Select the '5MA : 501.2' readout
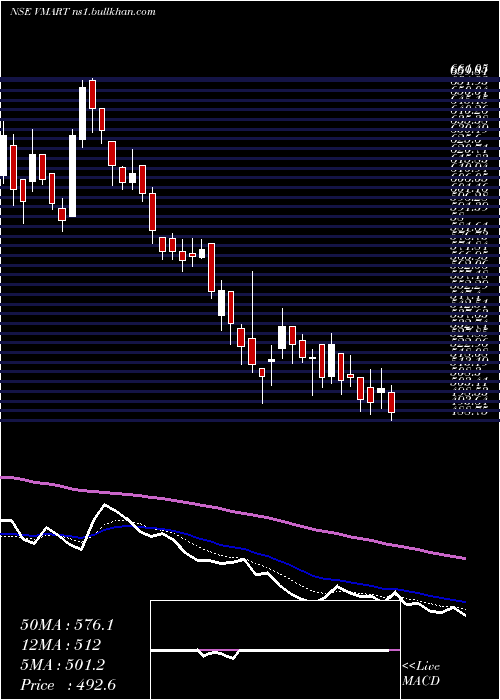Viewport: 500px width, 700px height. click(x=62, y=665)
